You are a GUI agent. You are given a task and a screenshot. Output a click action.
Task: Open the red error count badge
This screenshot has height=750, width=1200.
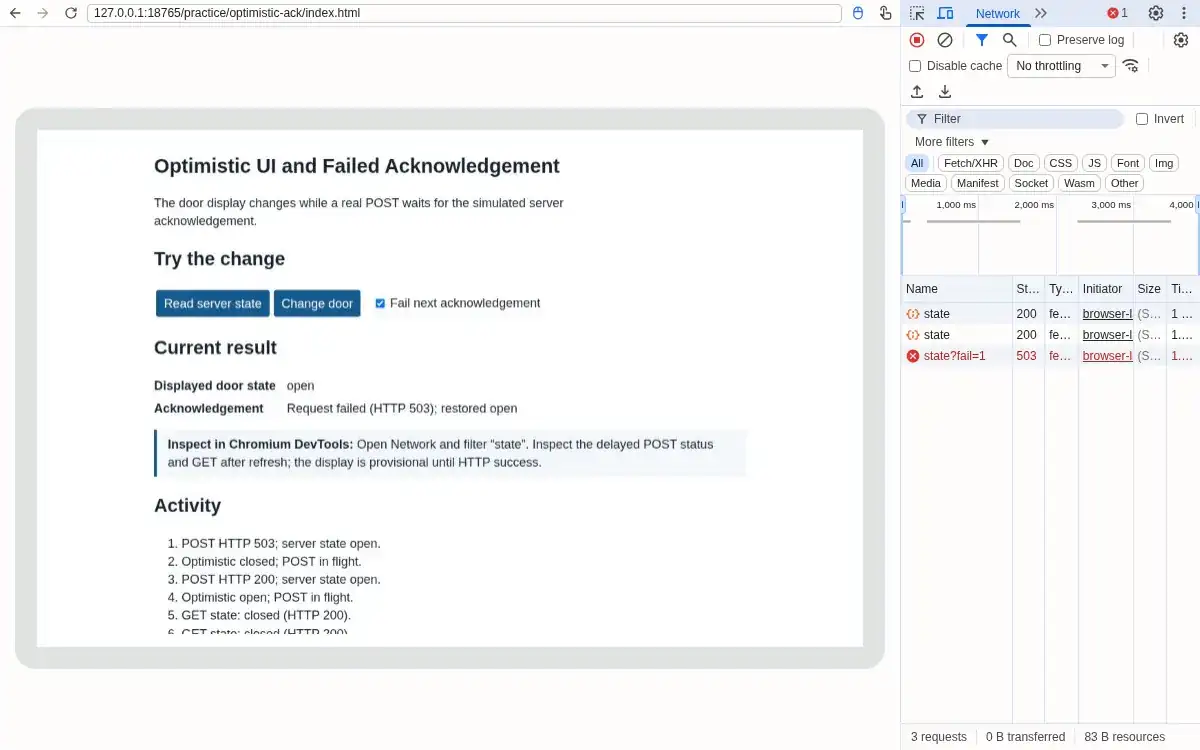(1117, 13)
